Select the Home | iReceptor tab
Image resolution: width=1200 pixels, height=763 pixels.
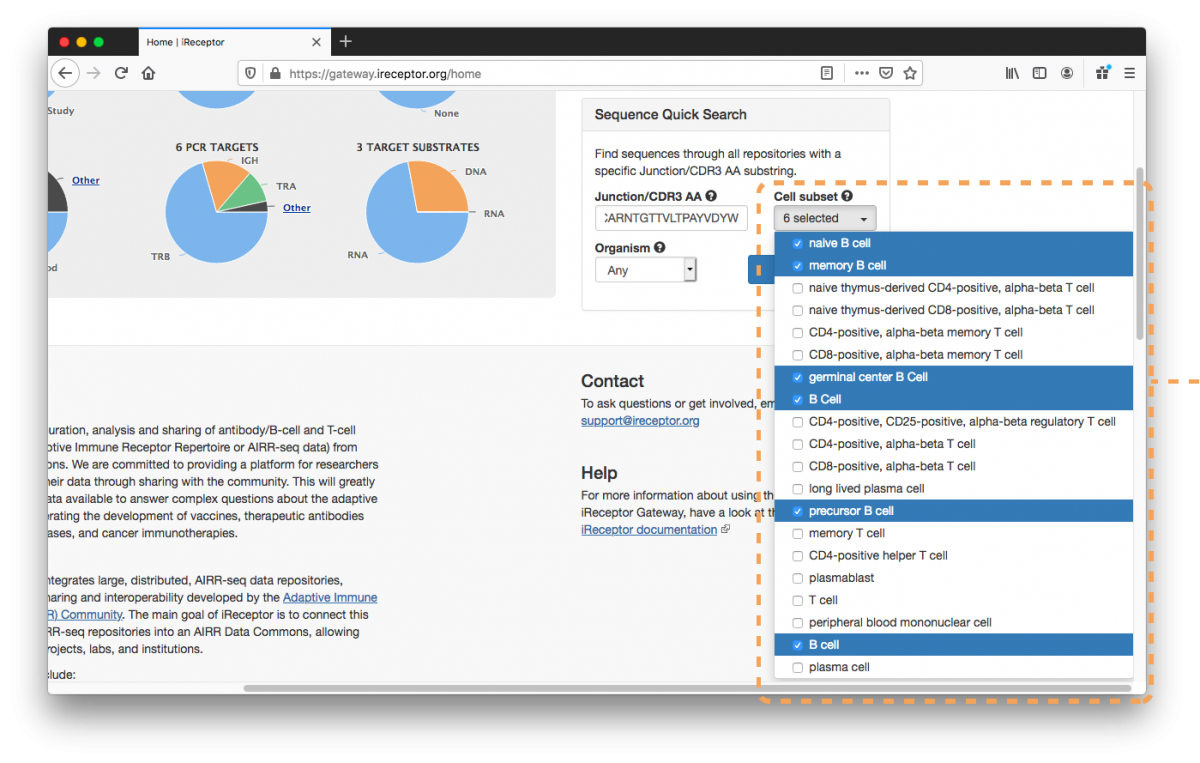234,42
